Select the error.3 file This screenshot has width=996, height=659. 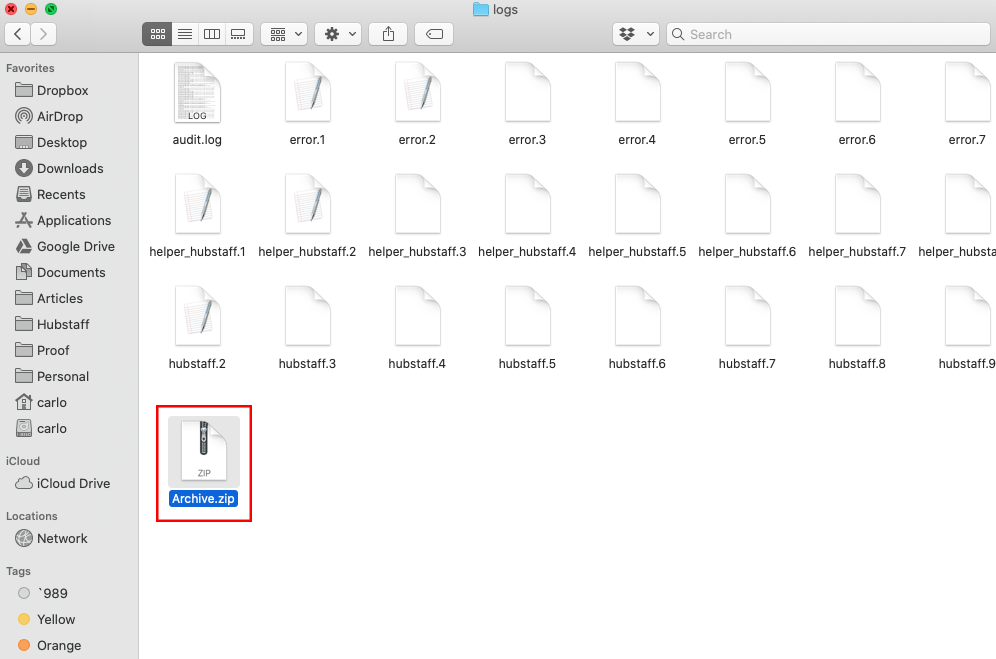click(x=527, y=105)
